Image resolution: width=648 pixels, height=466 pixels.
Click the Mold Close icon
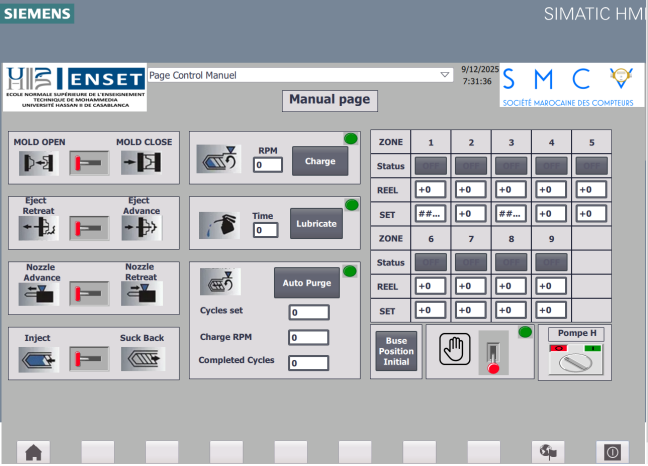[141, 163]
